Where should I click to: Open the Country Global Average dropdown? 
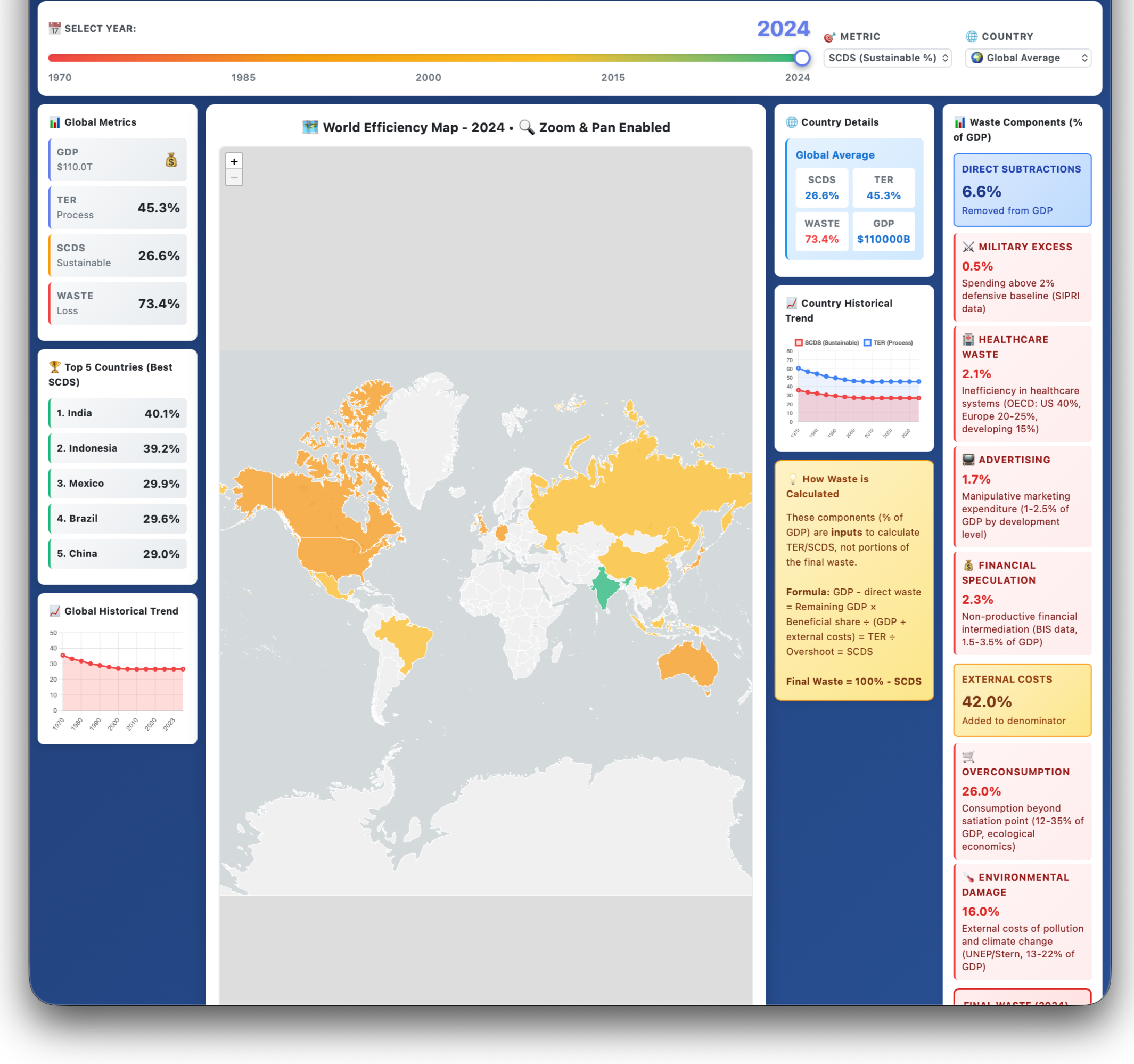1028,58
